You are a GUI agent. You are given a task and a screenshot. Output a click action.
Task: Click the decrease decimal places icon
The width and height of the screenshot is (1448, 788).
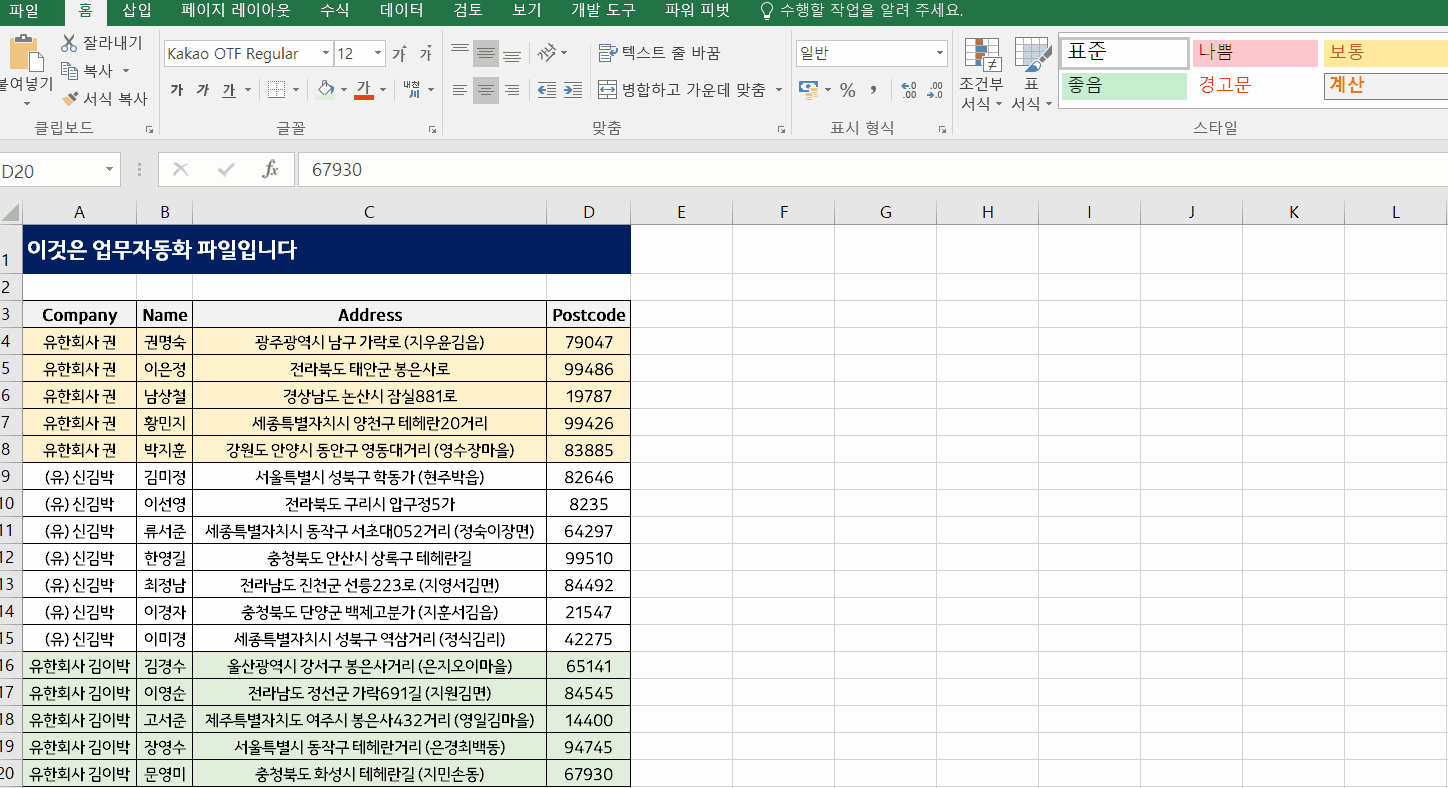click(x=936, y=91)
